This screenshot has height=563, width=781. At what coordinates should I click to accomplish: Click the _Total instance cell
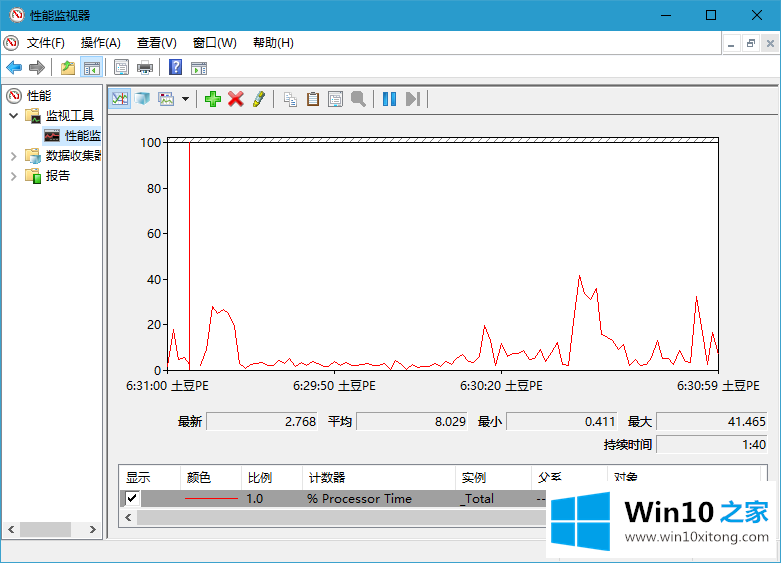(x=477, y=498)
